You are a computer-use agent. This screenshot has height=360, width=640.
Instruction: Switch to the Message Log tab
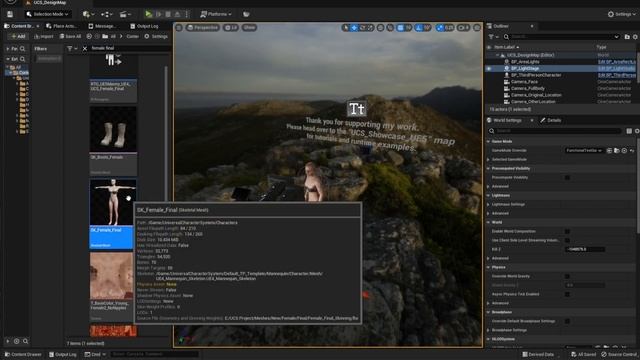[102, 26]
